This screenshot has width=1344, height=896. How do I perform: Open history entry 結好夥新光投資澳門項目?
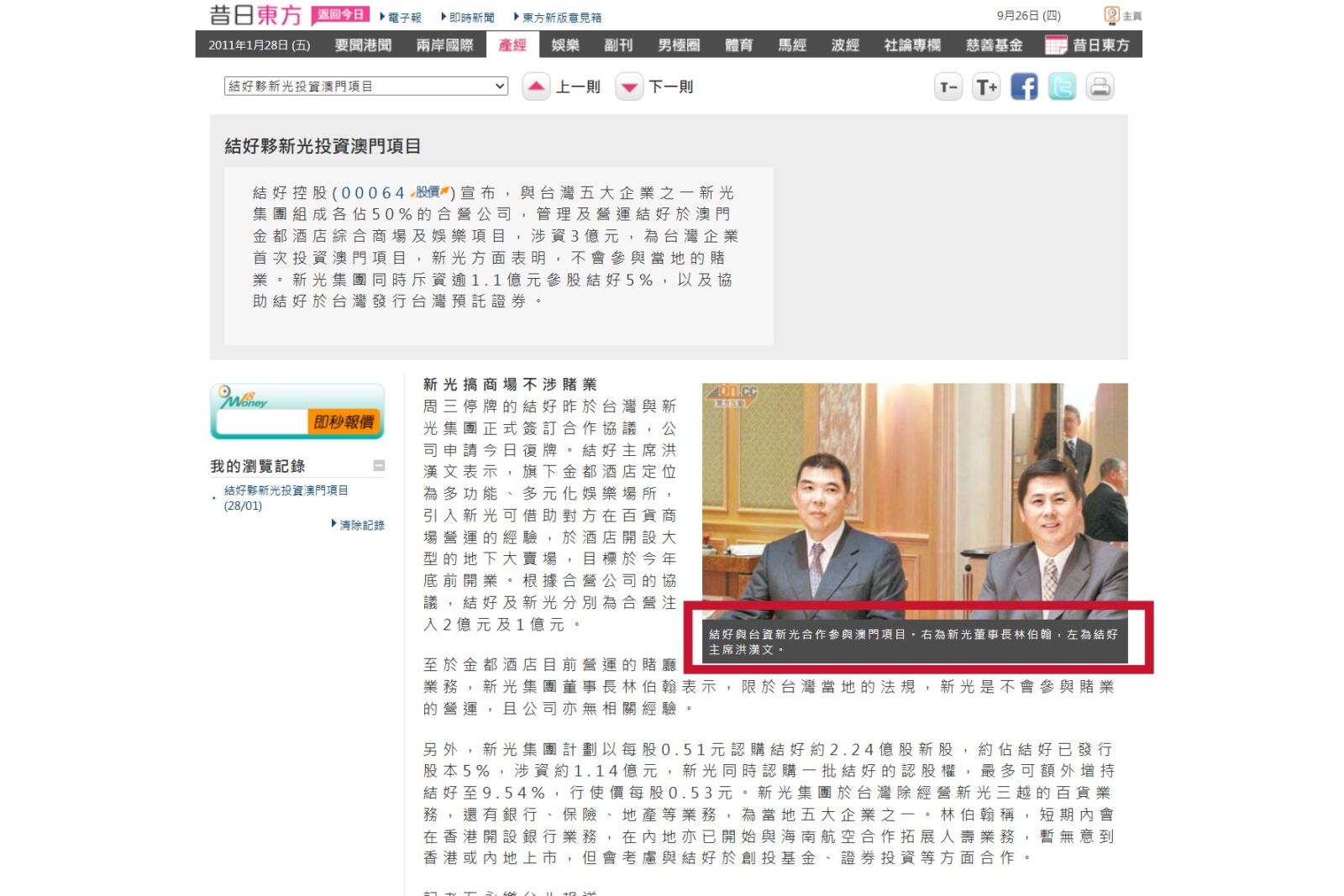point(286,498)
